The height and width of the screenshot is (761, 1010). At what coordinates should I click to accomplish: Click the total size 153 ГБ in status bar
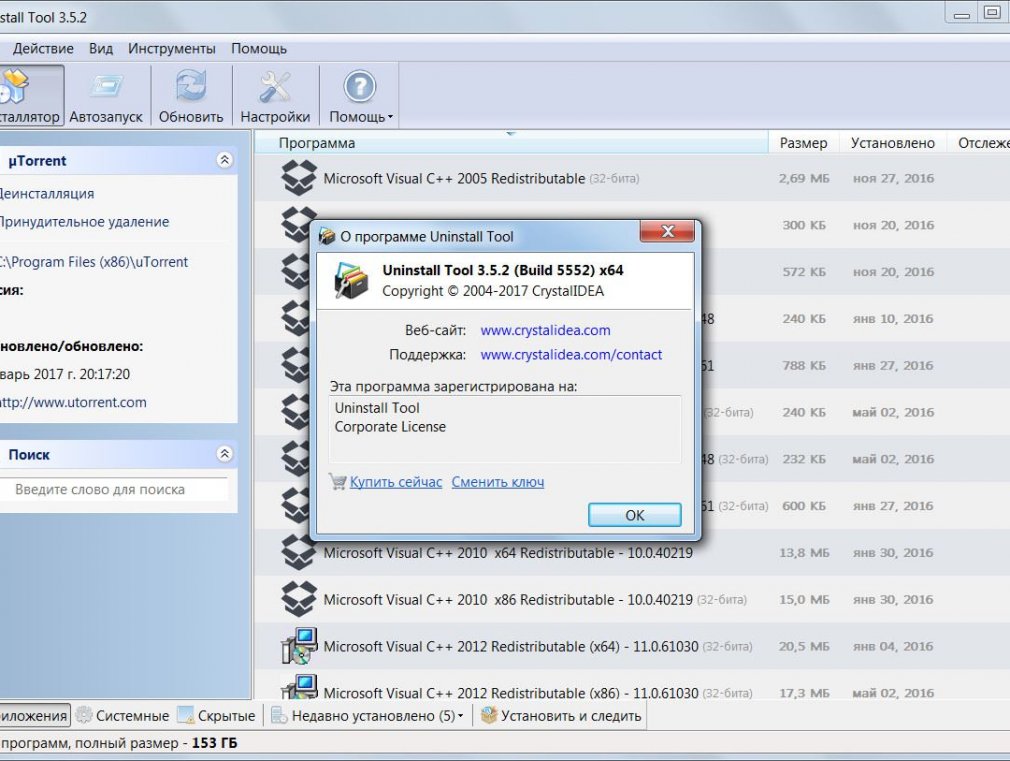click(x=214, y=743)
